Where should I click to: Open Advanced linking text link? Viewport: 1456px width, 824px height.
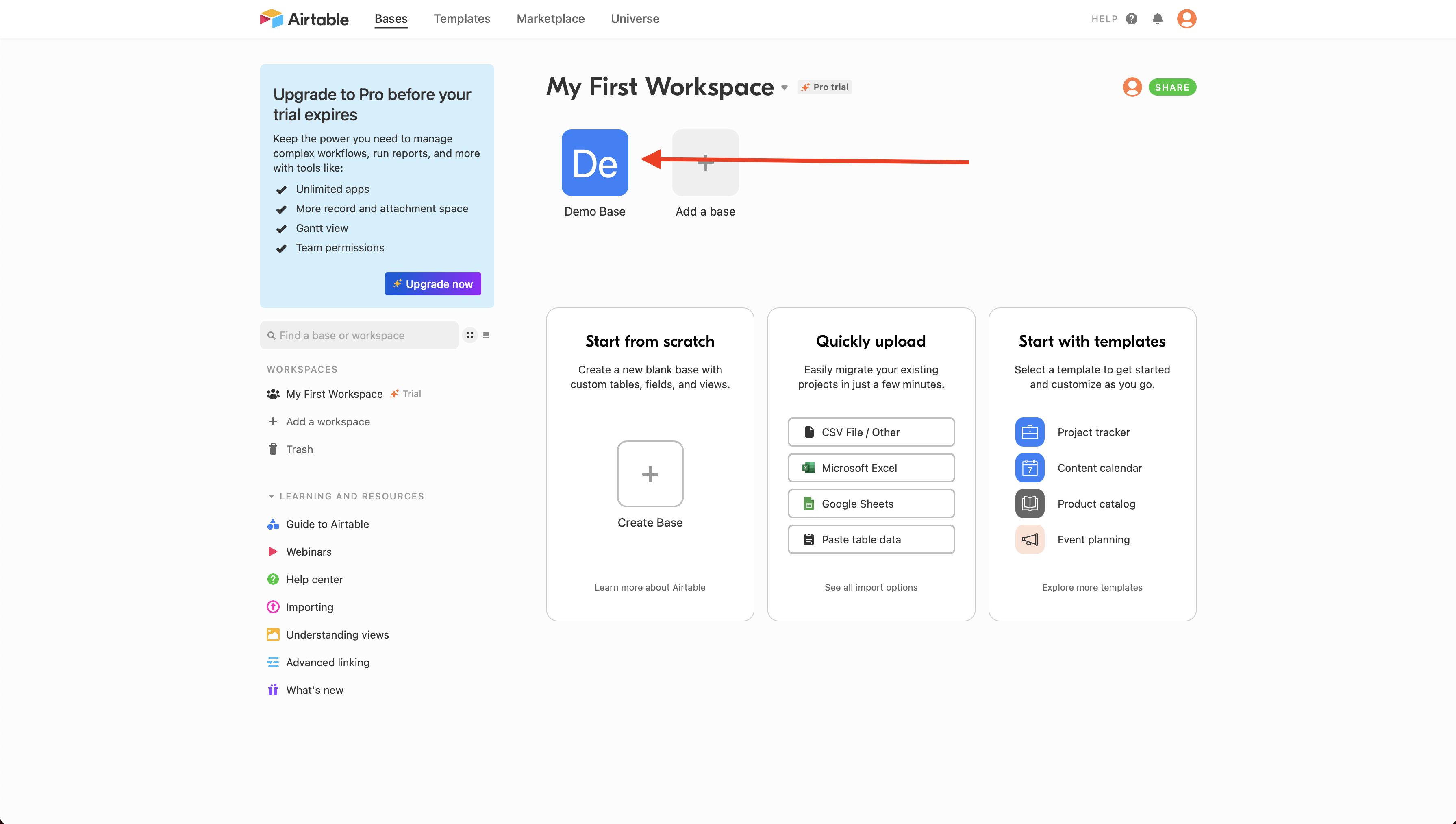click(x=327, y=663)
